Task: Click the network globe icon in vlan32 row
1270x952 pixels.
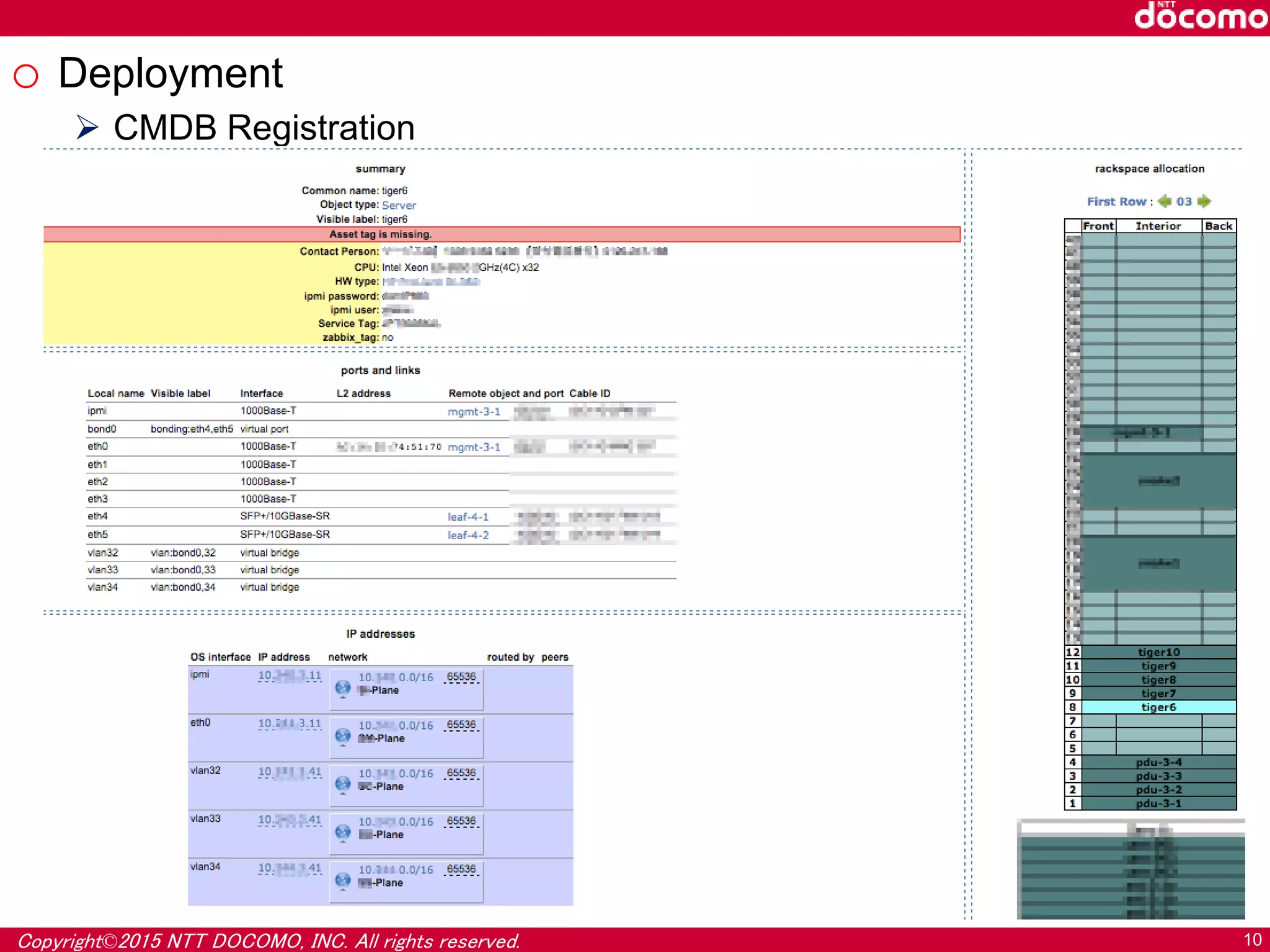Action: point(343,783)
